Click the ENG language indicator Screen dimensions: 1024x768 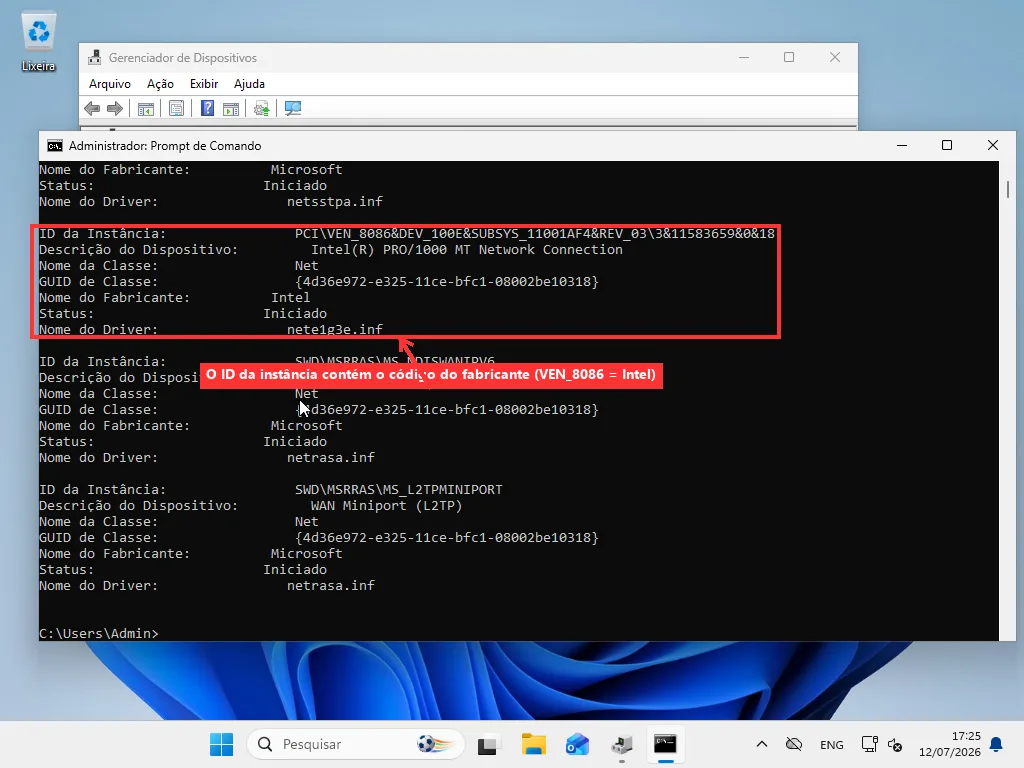[x=831, y=744]
